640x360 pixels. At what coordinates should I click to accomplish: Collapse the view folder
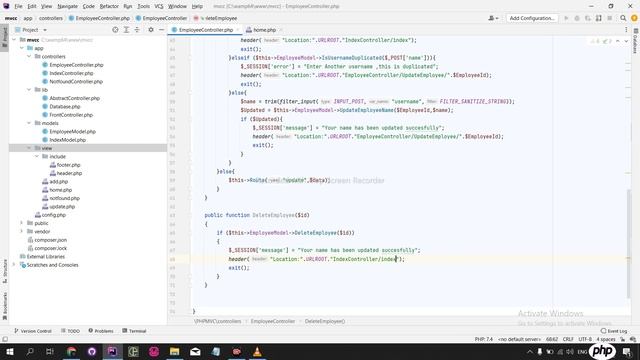click(29, 148)
